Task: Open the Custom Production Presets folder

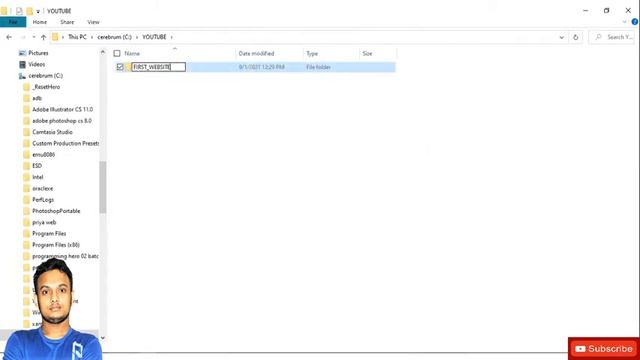Action: (65, 143)
